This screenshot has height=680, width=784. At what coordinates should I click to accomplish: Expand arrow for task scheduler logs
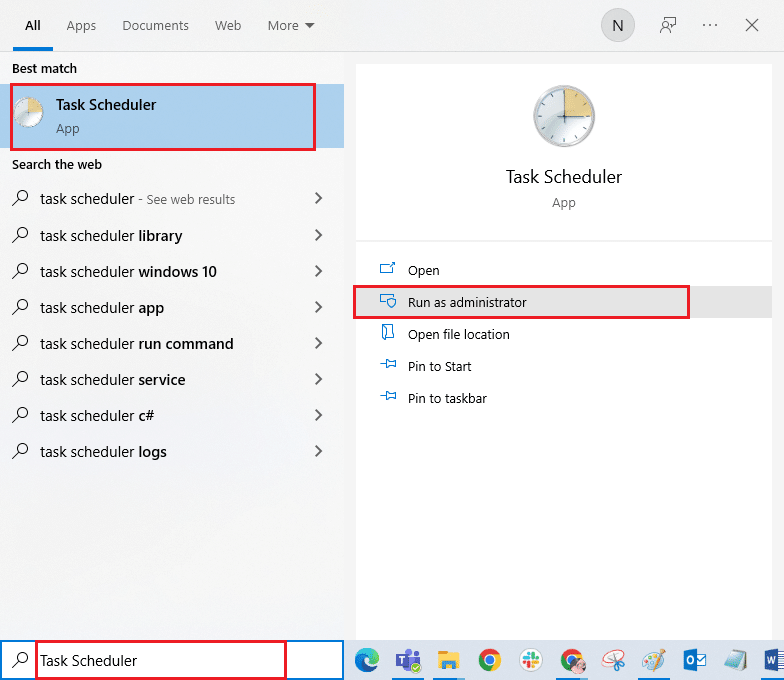click(318, 451)
